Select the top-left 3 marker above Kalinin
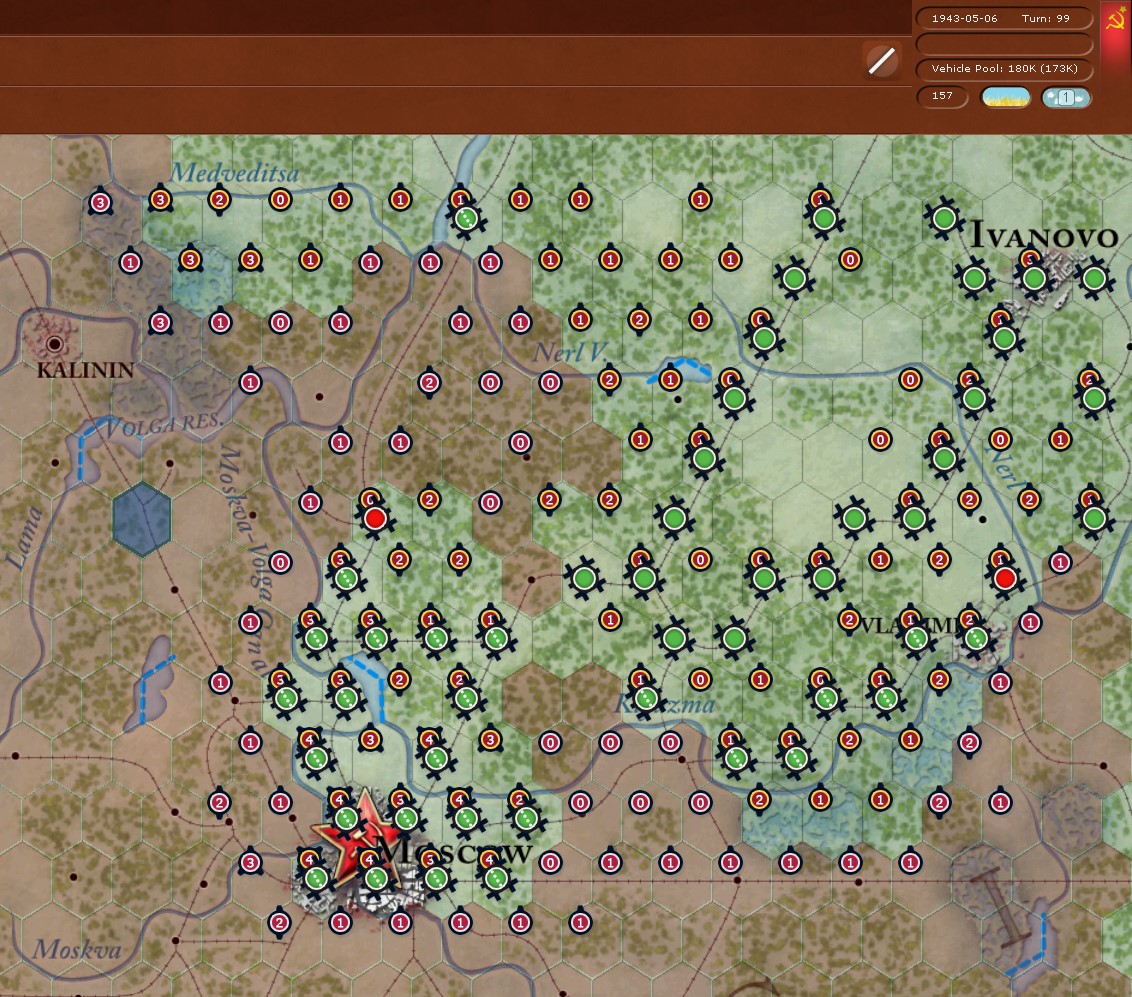1132x997 pixels. pos(100,203)
